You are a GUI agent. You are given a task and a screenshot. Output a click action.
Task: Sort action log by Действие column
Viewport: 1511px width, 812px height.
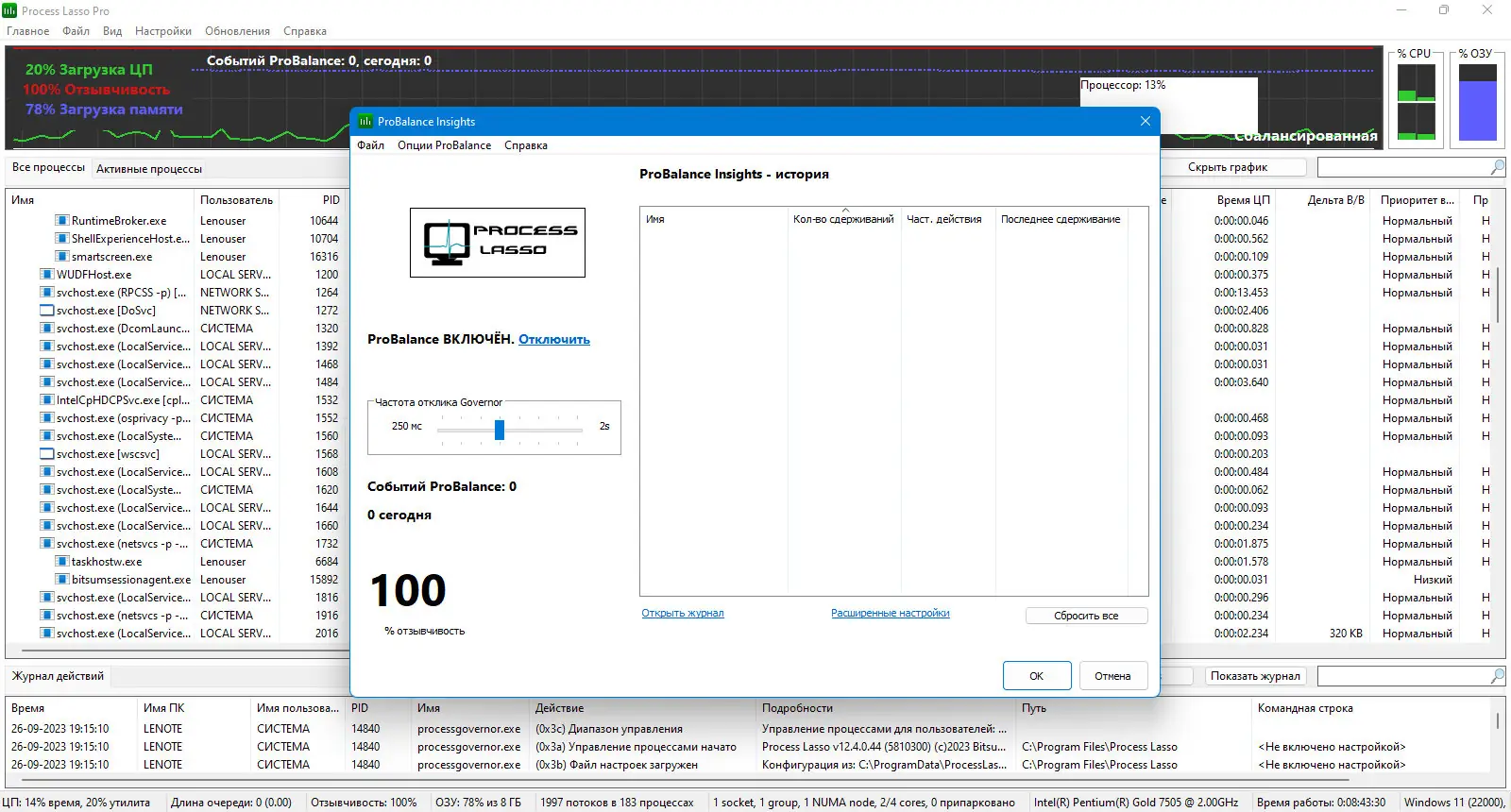643,708
